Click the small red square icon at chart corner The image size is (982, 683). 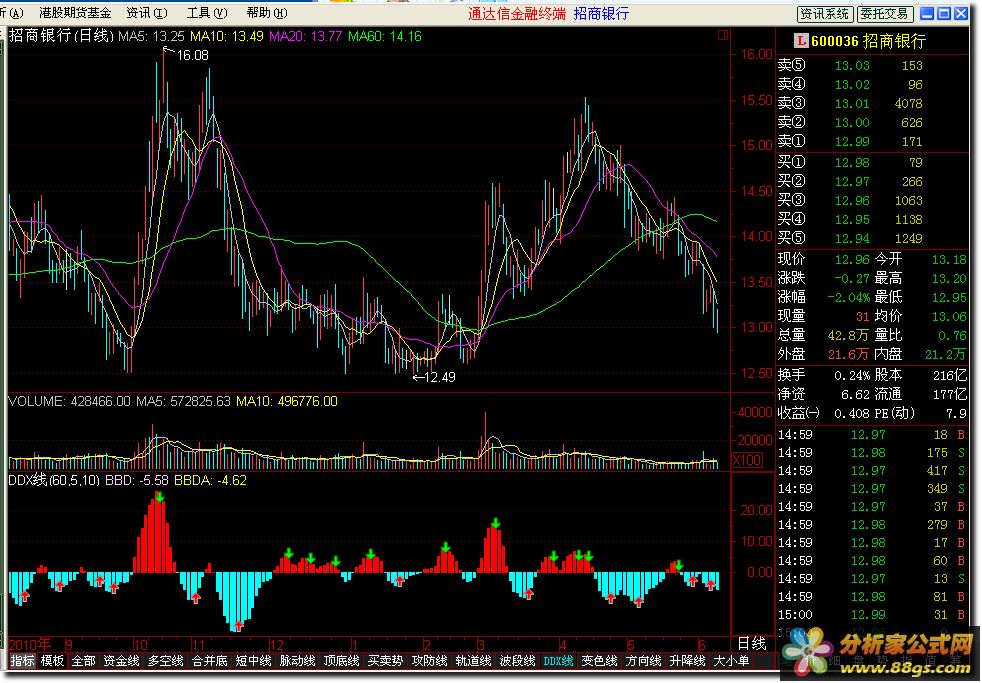[723, 35]
